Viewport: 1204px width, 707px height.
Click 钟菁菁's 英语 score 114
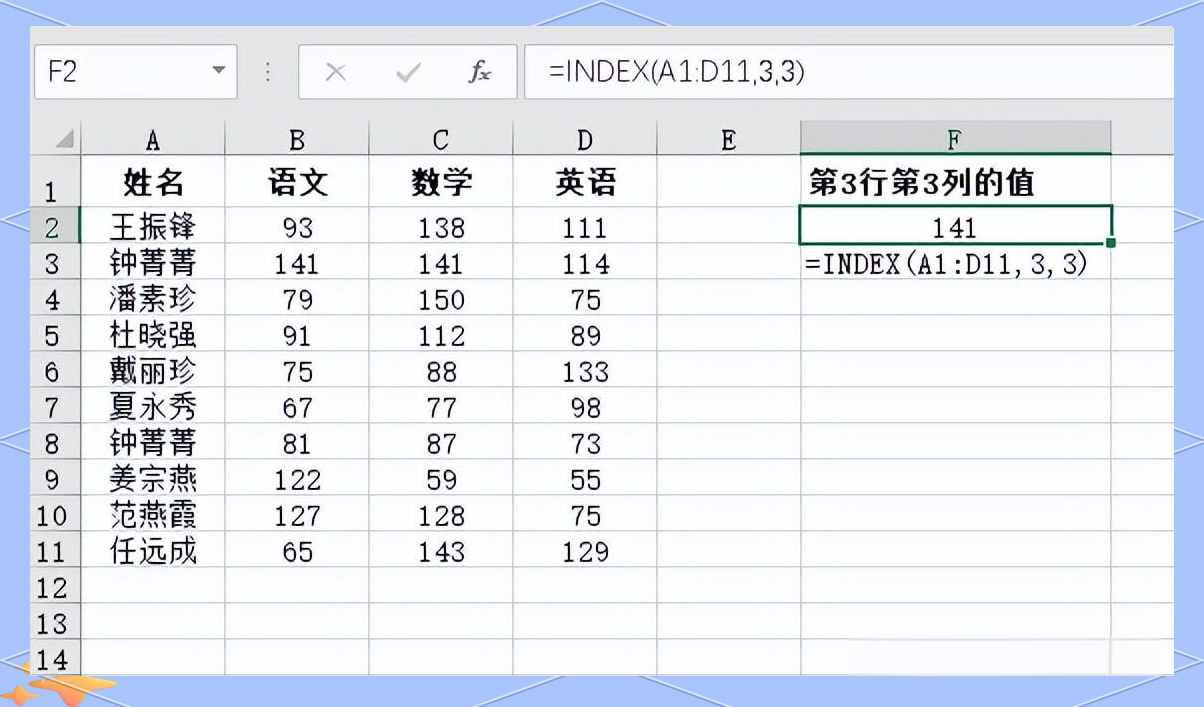(x=585, y=263)
